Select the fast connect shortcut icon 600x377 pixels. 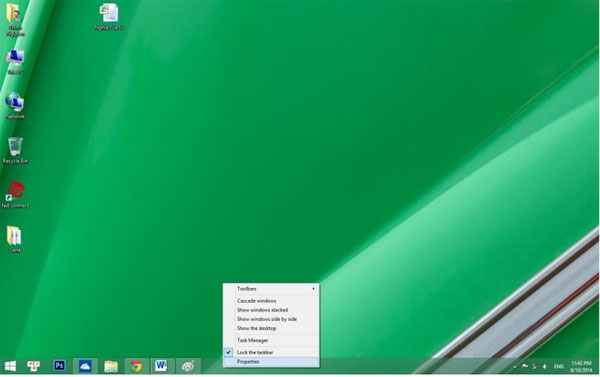pos(15,195)
